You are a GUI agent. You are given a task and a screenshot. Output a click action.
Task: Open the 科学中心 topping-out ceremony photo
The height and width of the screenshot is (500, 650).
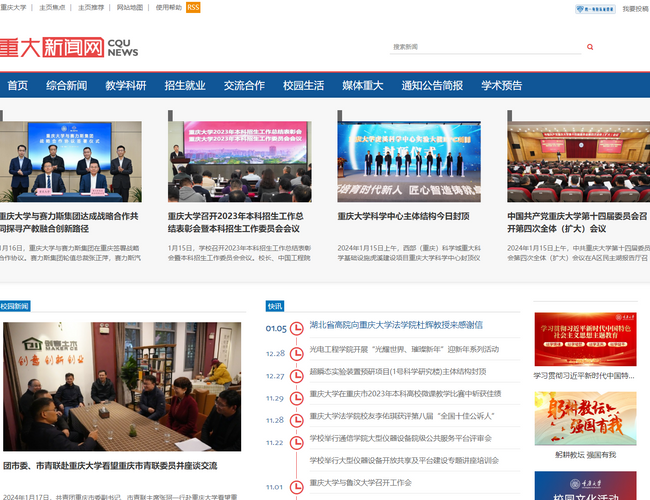tap(409, 162)
